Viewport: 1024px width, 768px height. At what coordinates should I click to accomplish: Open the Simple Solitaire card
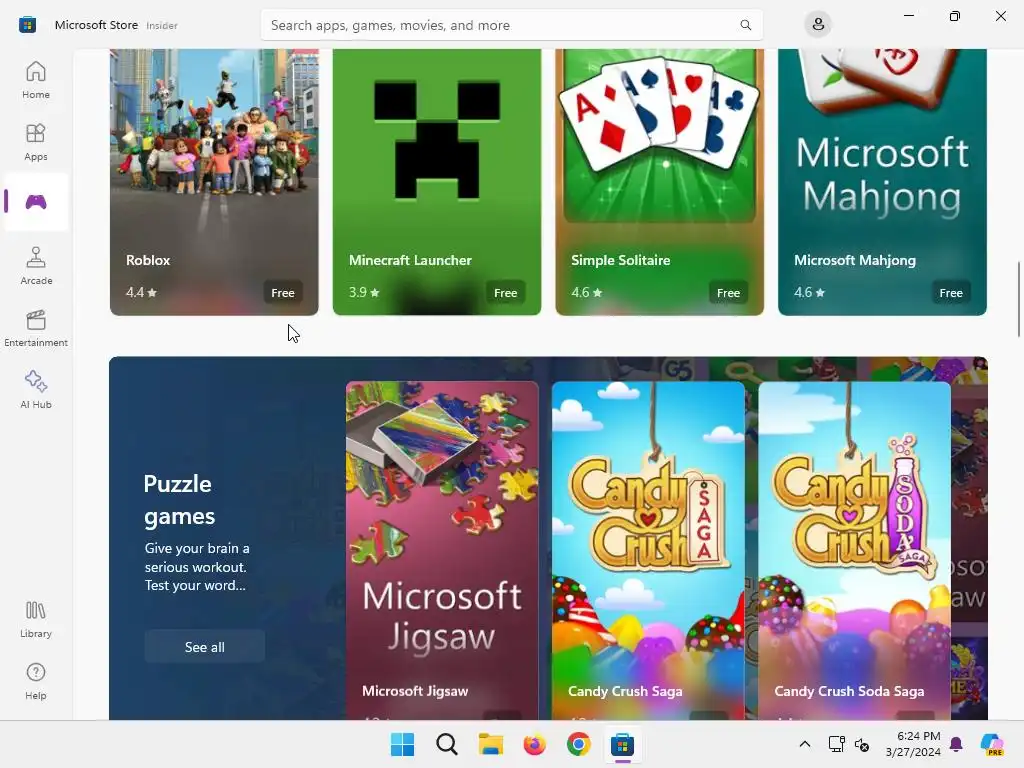click(x=660, y=182)
